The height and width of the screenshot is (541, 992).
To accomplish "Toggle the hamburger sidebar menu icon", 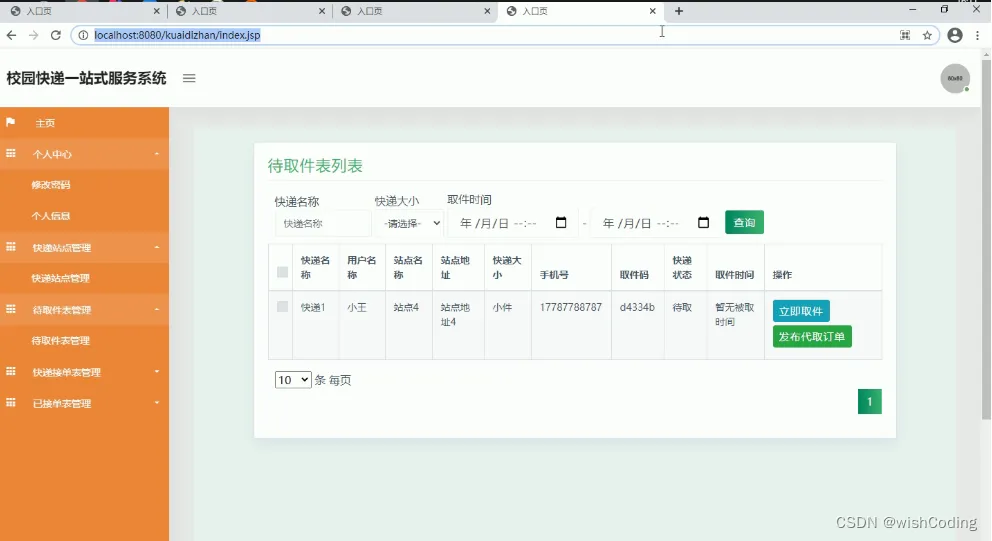I will [x=189, y=78].
